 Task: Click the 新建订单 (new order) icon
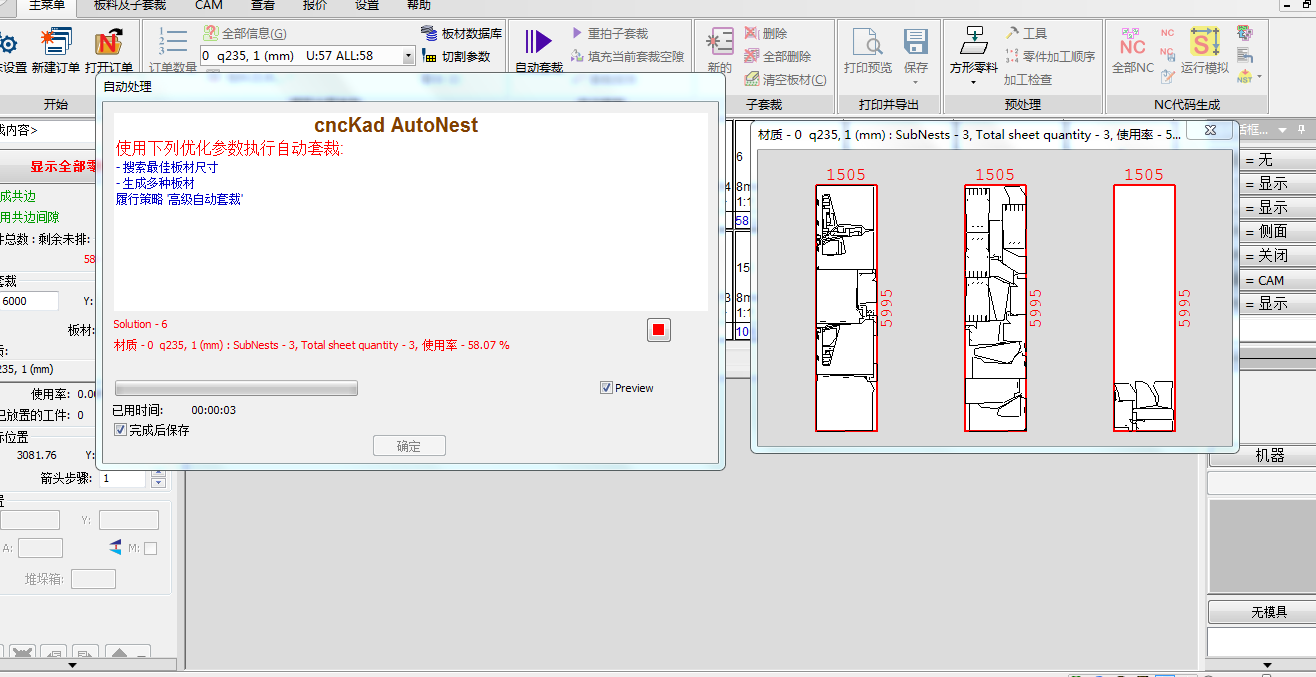coord(56,43)
